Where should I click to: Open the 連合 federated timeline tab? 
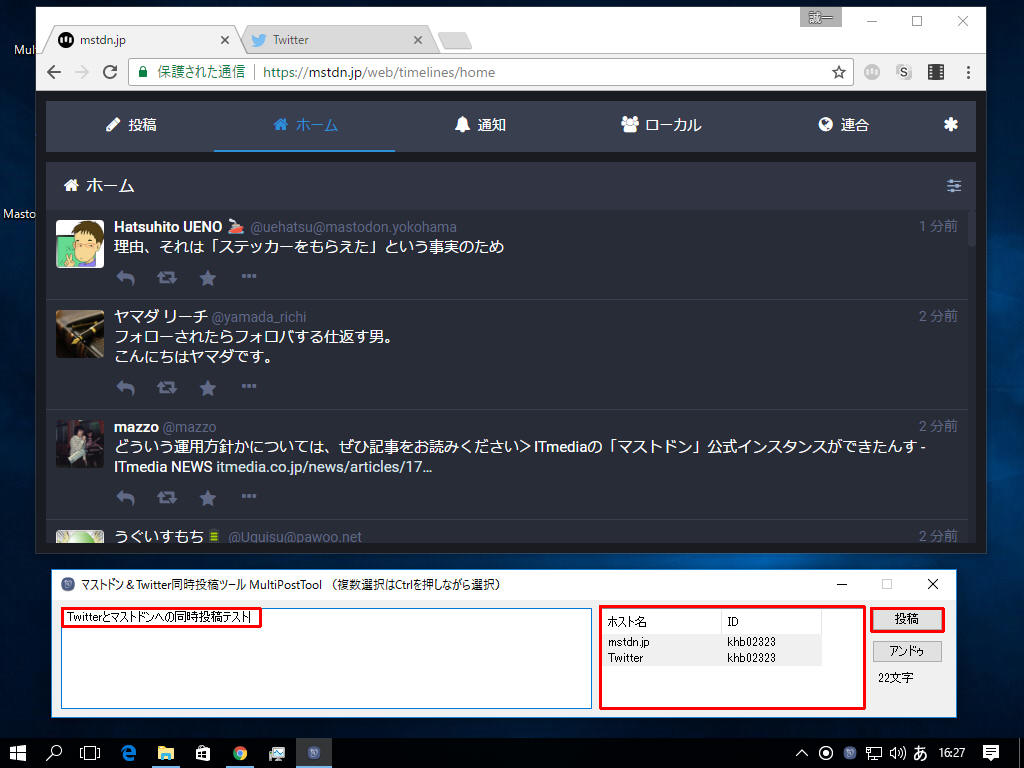pyautogui.click(x=842, y=125)
